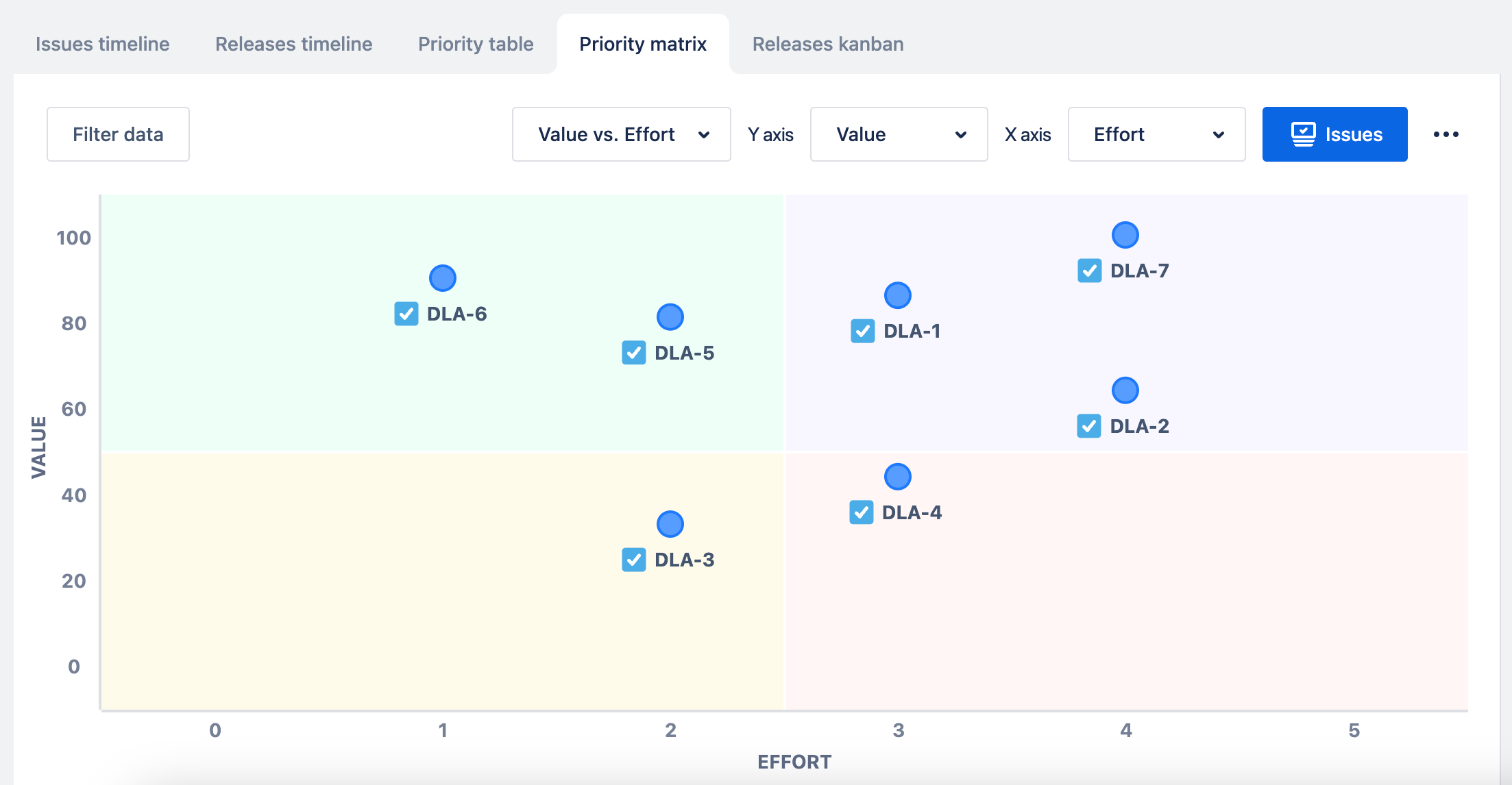Click the blue Issues button
The height and width of the screenshot is (785, 1512).
pos(1334,134)
